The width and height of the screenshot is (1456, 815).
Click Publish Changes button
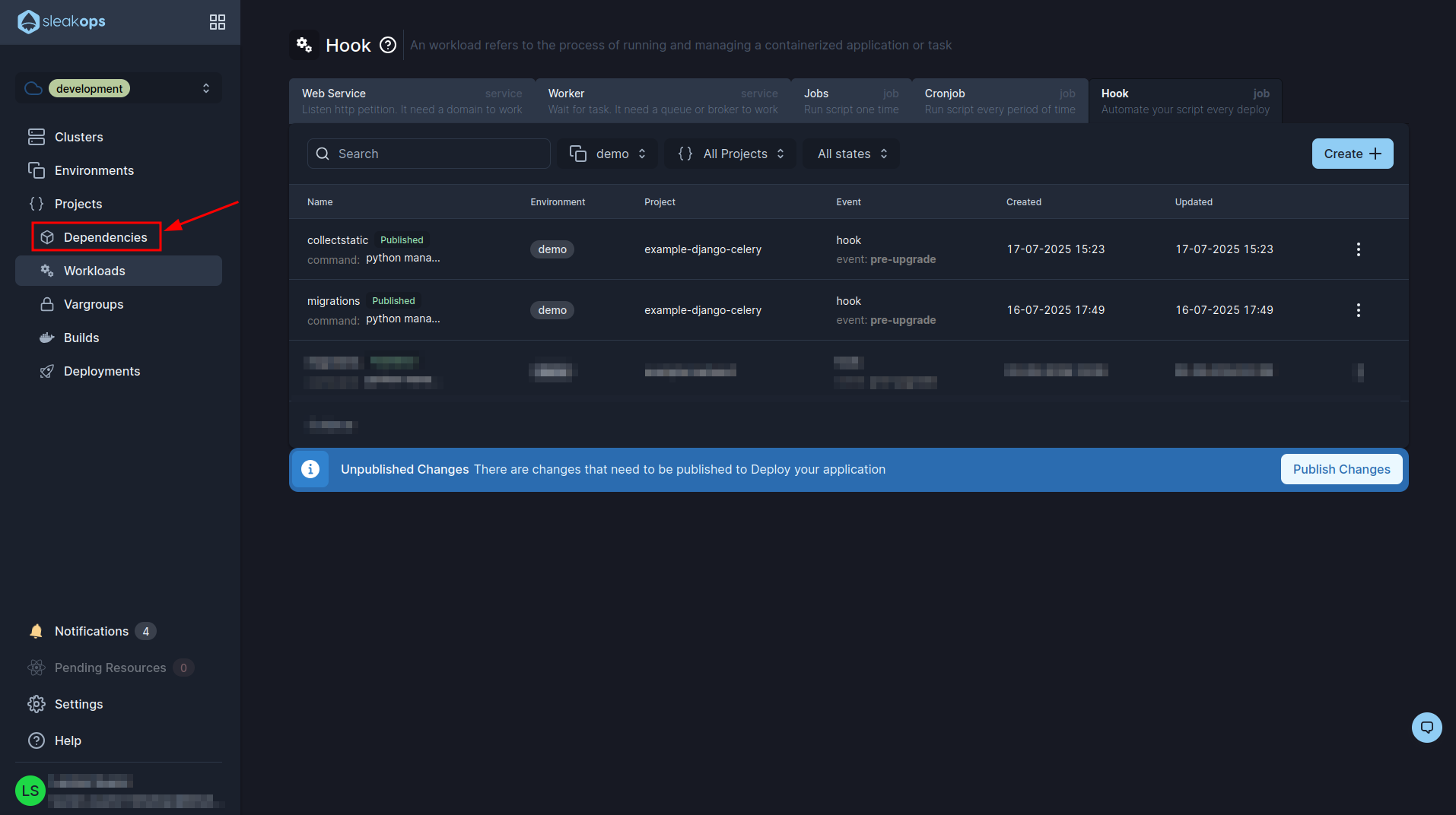pyautogui.click(x=1341, y=469)
